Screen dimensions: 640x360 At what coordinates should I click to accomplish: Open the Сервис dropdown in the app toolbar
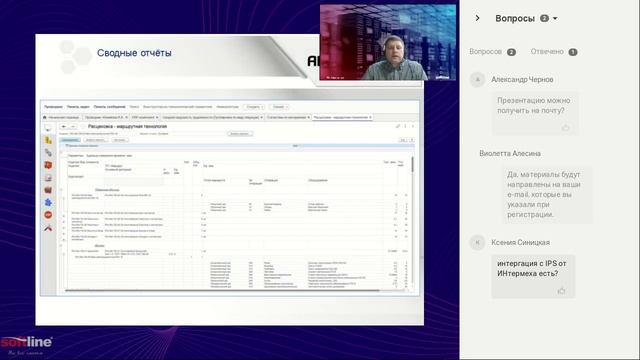pyautogui.click(x=279, y=107)
